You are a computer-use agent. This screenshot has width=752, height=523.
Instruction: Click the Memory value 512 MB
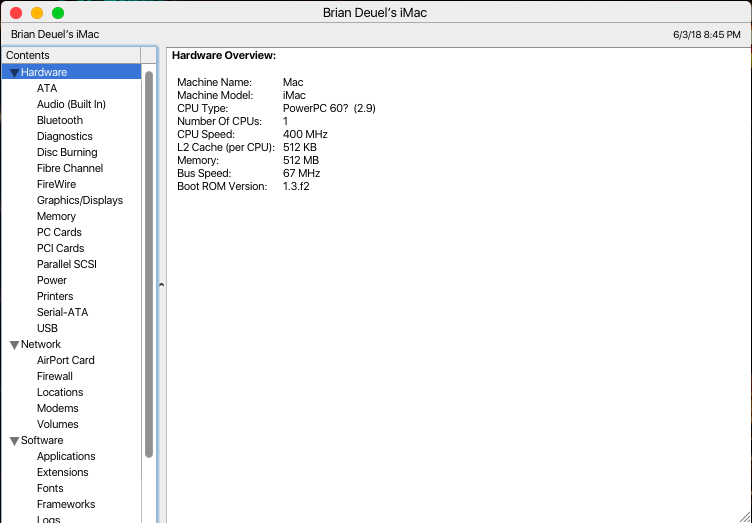[x=301, y=160]
